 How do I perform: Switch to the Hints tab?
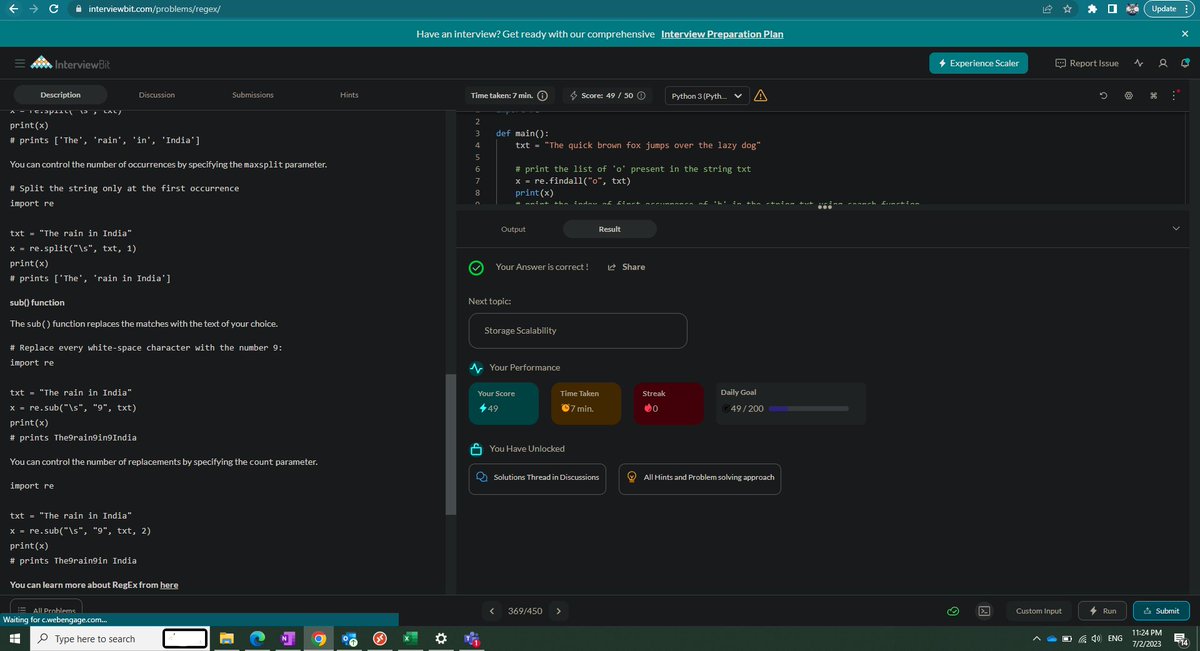click(349, 95)
